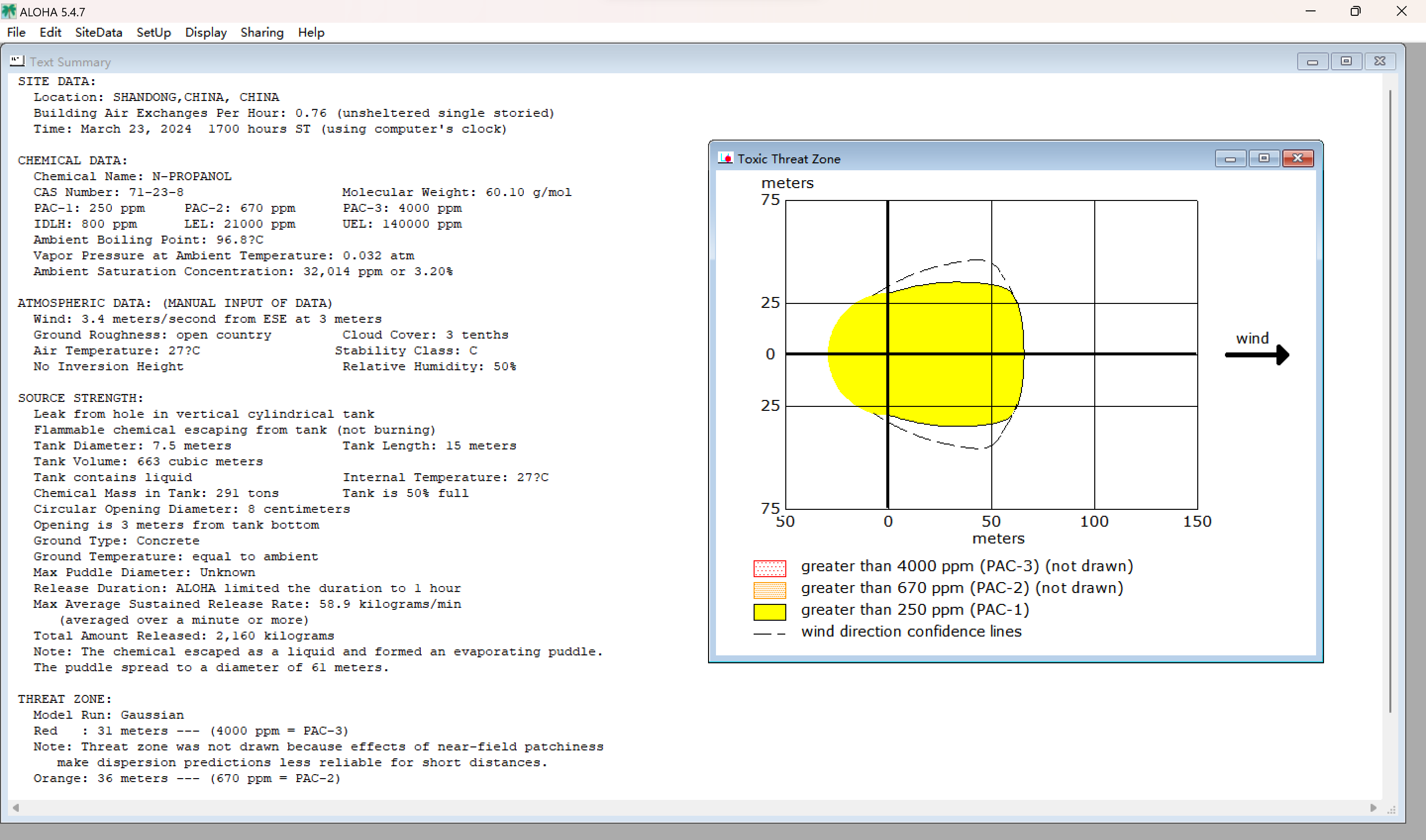The width and height of the screenshot is (1426, 840).
Task: Click the 'wind direction confidence lines' legend dash
Action: [769, 634]
